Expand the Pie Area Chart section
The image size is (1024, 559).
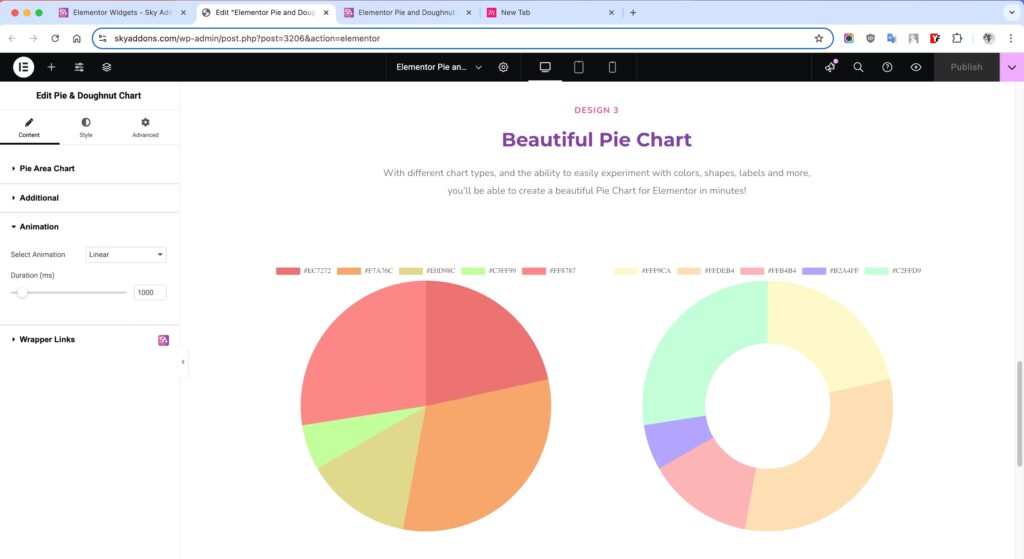click(x=89, y=168)
